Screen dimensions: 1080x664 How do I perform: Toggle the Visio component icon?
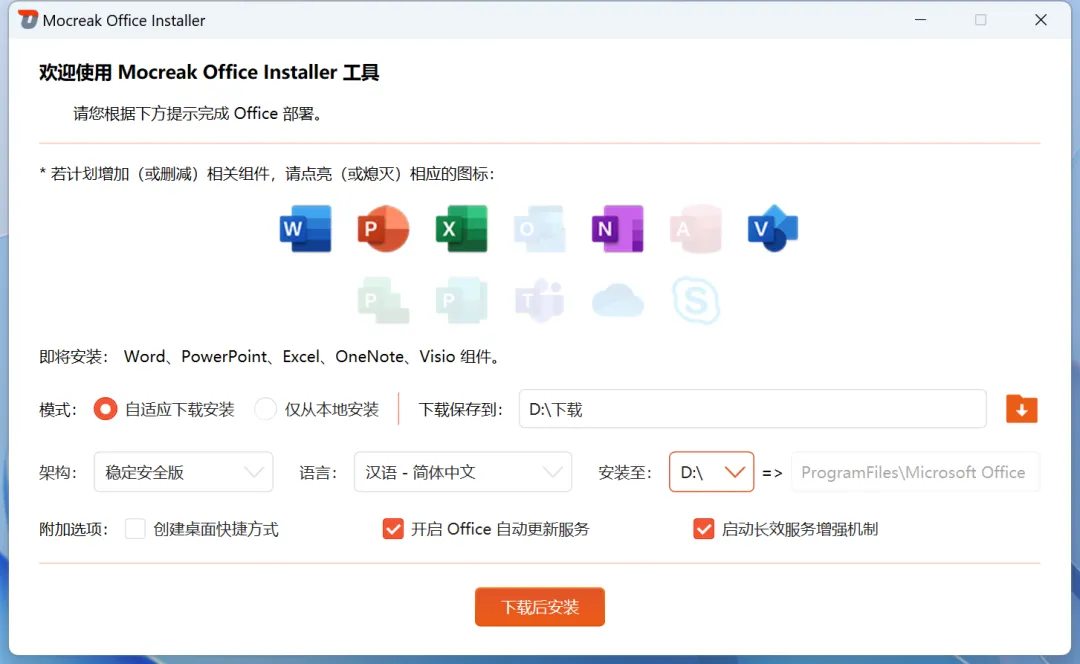click(x=773, y=229)
